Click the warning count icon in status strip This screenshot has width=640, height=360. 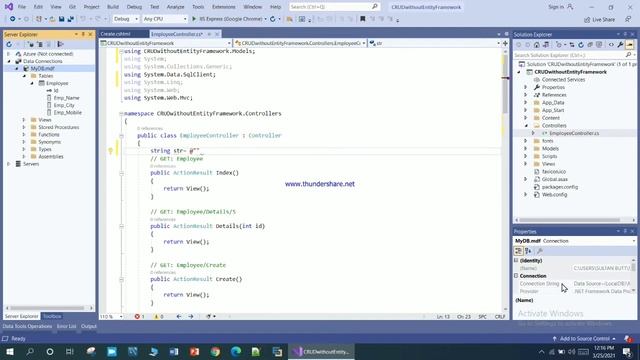[x=156, y=316]
